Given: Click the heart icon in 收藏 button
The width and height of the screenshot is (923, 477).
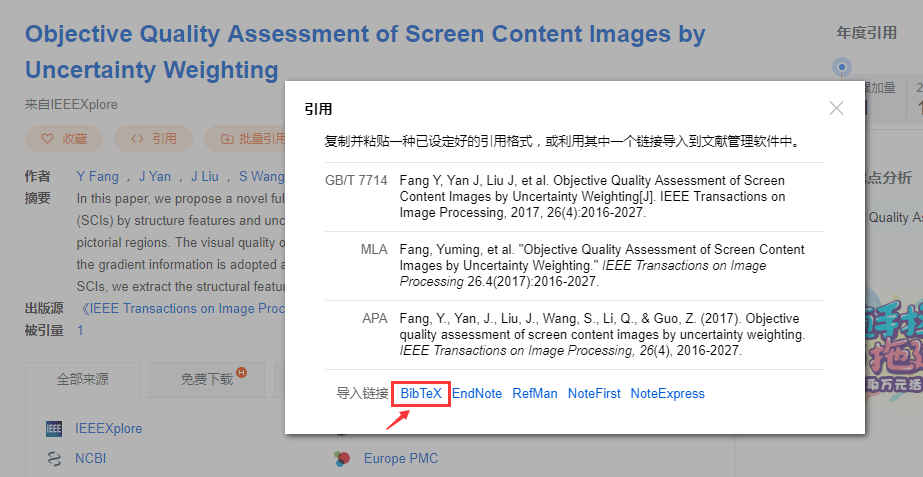Looking at the screenshot, I should (x=48, y=139).
